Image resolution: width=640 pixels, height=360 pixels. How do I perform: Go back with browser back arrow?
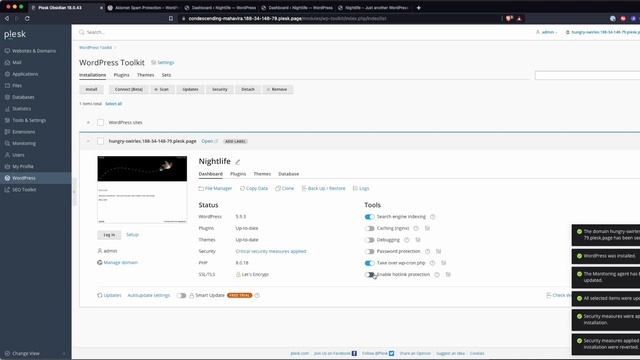point(7,18)
